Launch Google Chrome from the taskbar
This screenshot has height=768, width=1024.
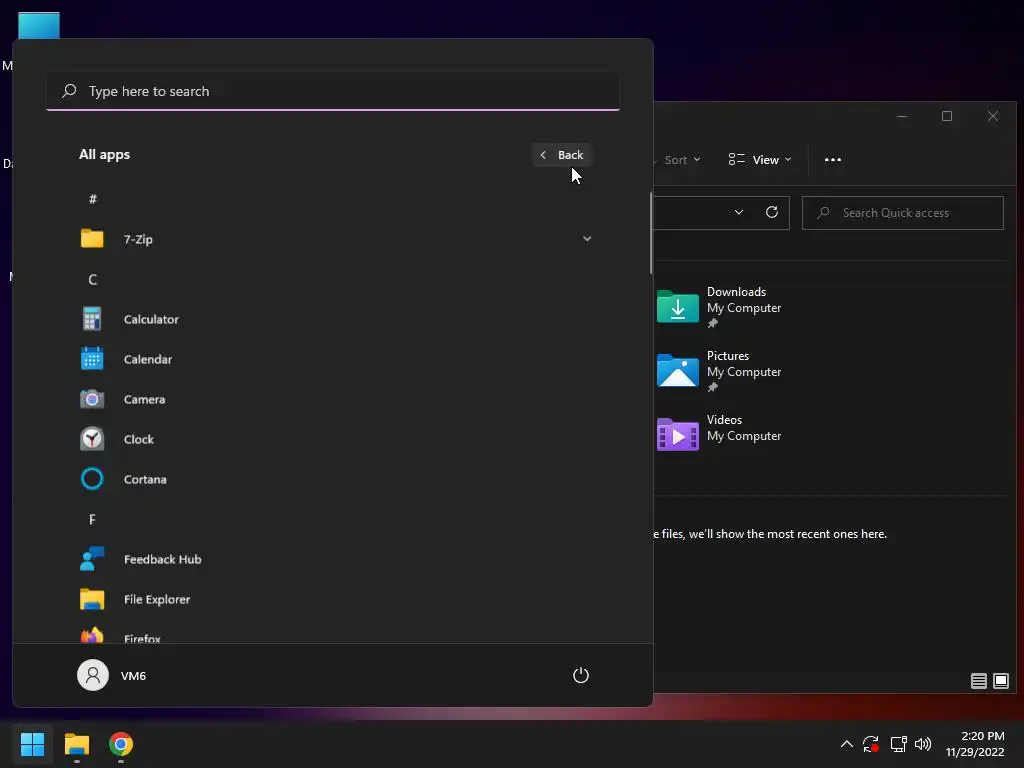pos(121,744)
